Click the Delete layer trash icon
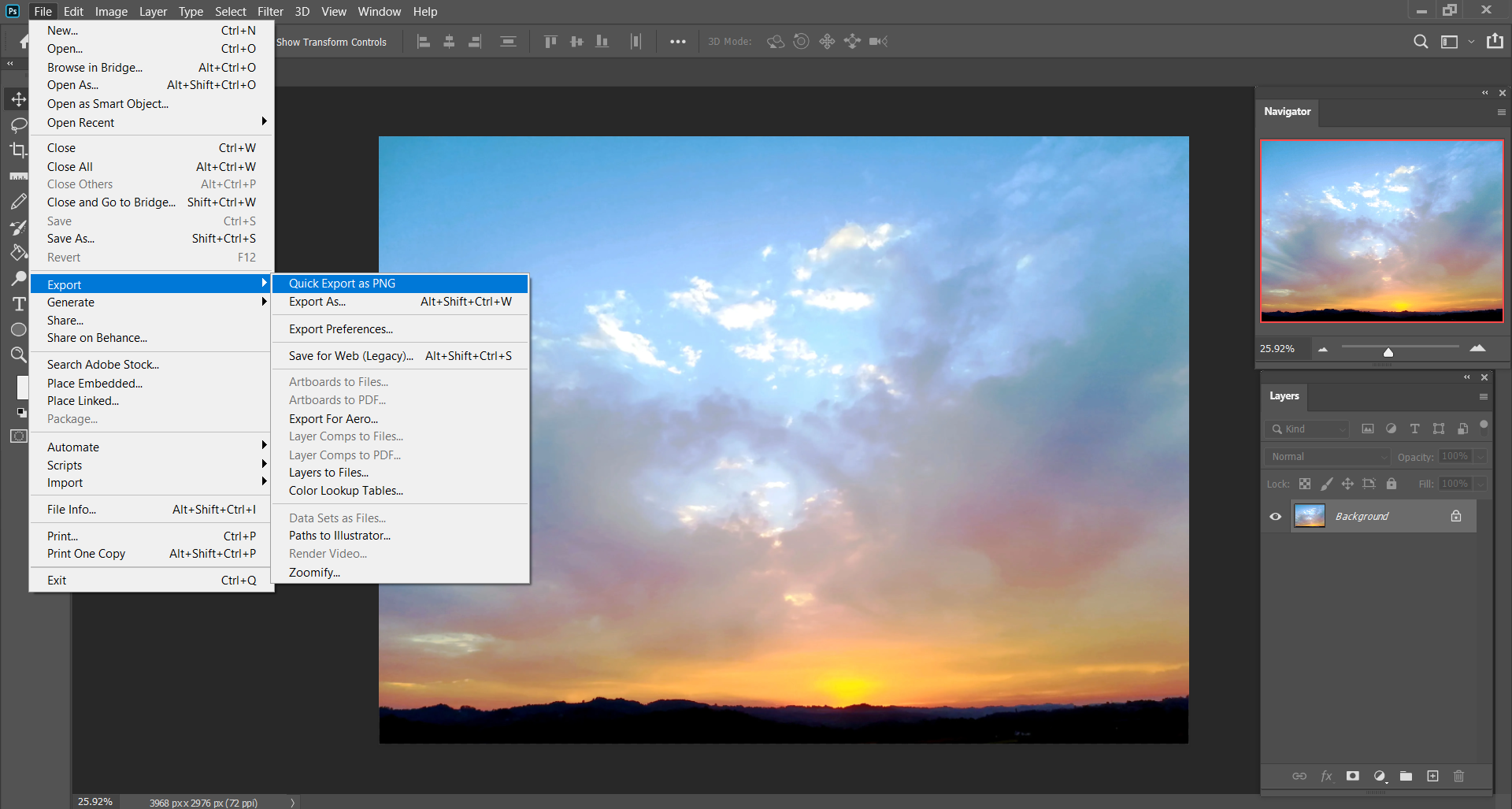Image resolution: width=1512 pixels, height=809 pixels. coord(1458,776)
